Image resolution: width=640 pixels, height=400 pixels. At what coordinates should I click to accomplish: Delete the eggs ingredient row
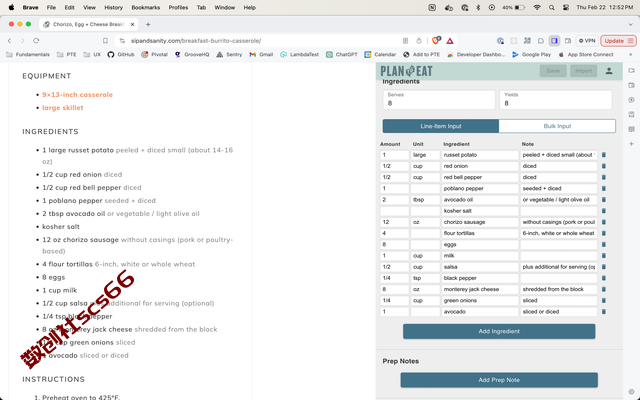[x=604, y=244]
